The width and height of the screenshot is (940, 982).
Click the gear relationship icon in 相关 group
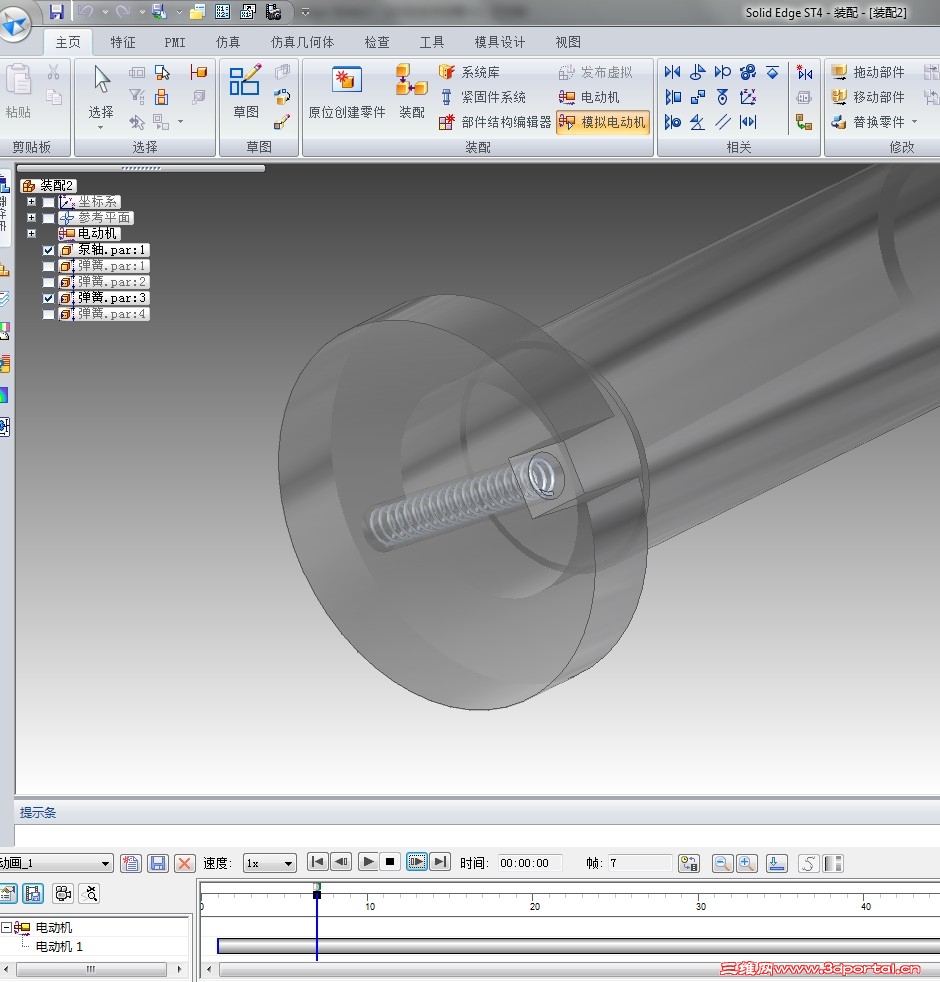tap(748, 72)
